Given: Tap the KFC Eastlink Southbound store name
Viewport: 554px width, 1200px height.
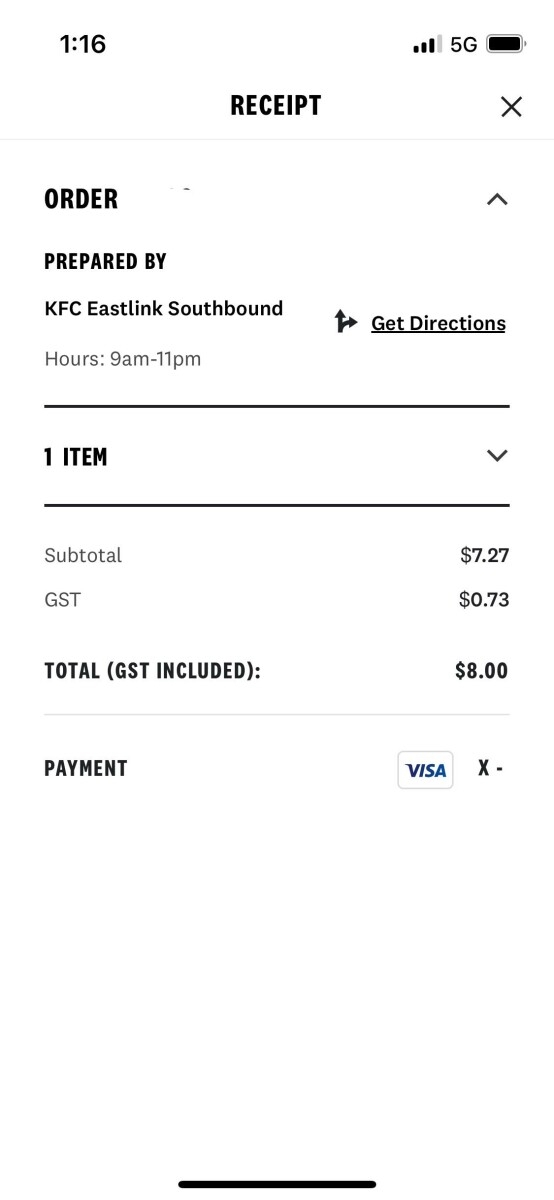Looking at the screenshot, I should pyautogui.click(x=164, y=308).
